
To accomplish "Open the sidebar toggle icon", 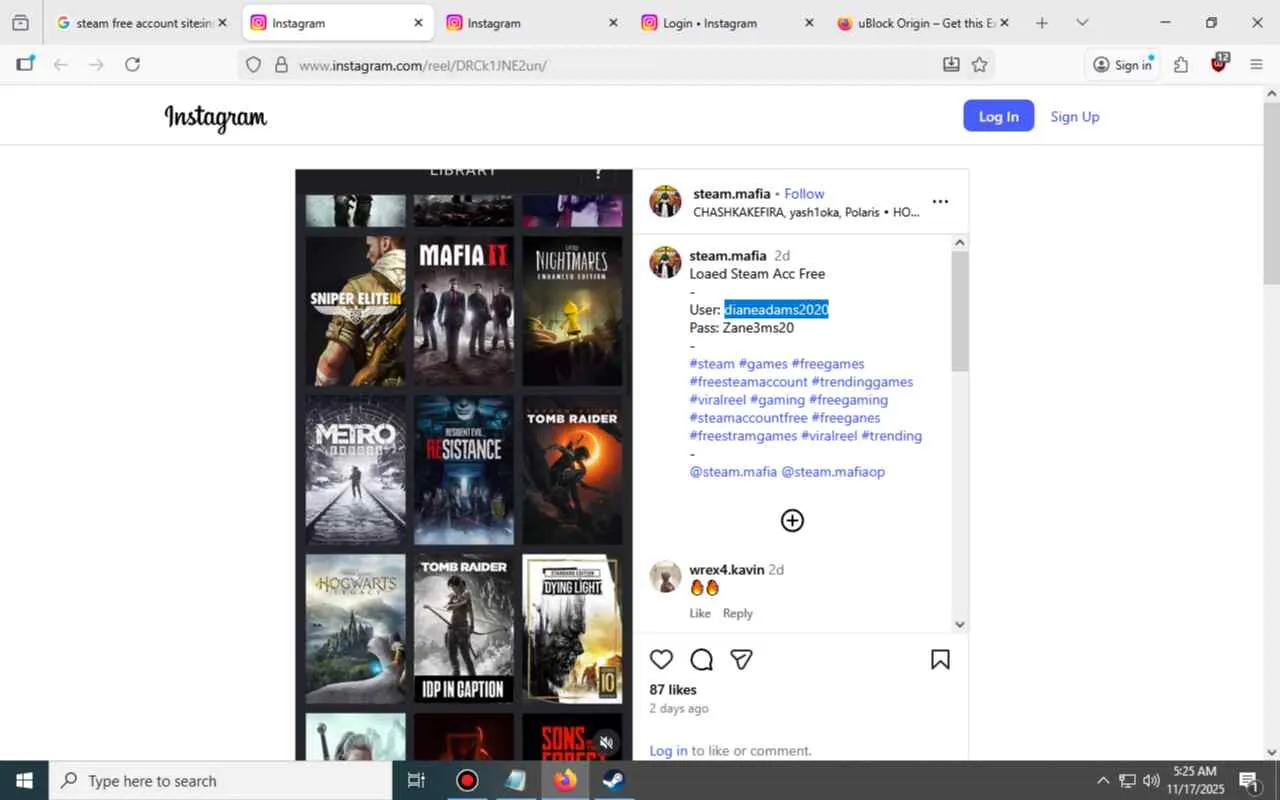I will [x=25, y=64].
